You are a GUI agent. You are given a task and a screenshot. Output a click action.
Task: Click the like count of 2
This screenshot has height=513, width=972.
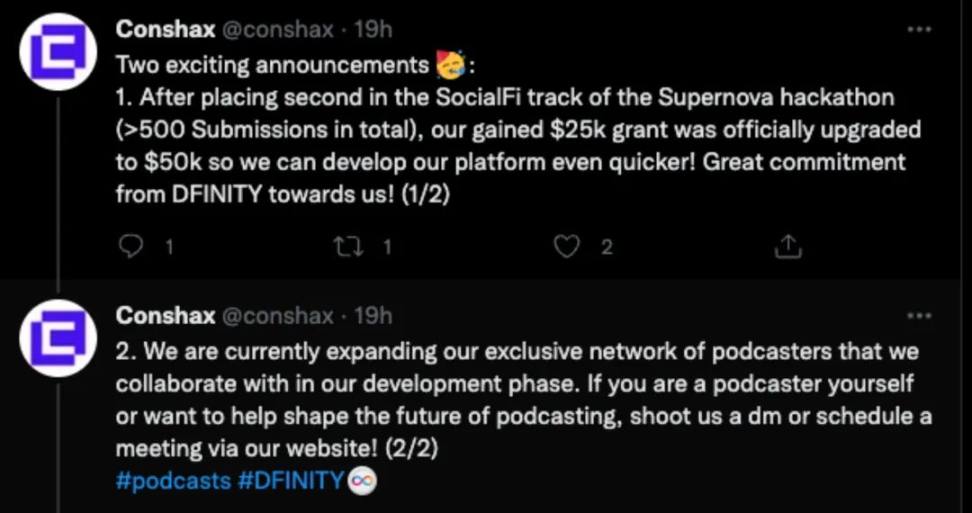pyautogui.click(x=606, y=247)
